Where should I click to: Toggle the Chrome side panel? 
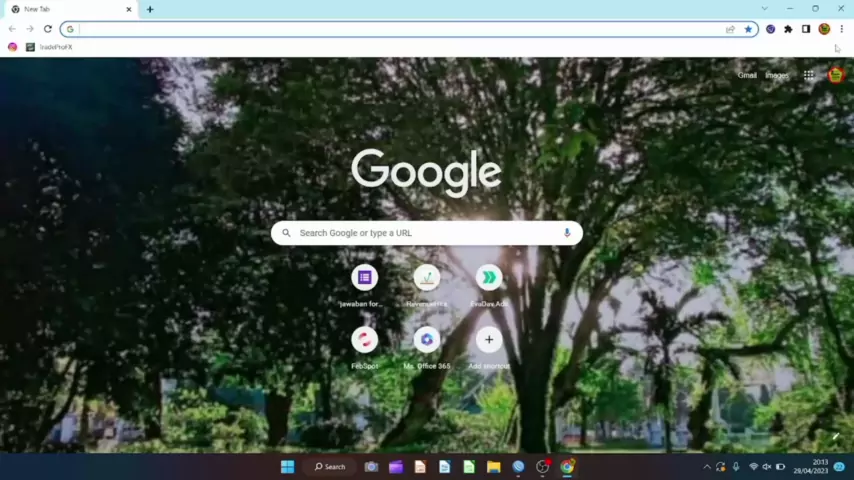806,29
